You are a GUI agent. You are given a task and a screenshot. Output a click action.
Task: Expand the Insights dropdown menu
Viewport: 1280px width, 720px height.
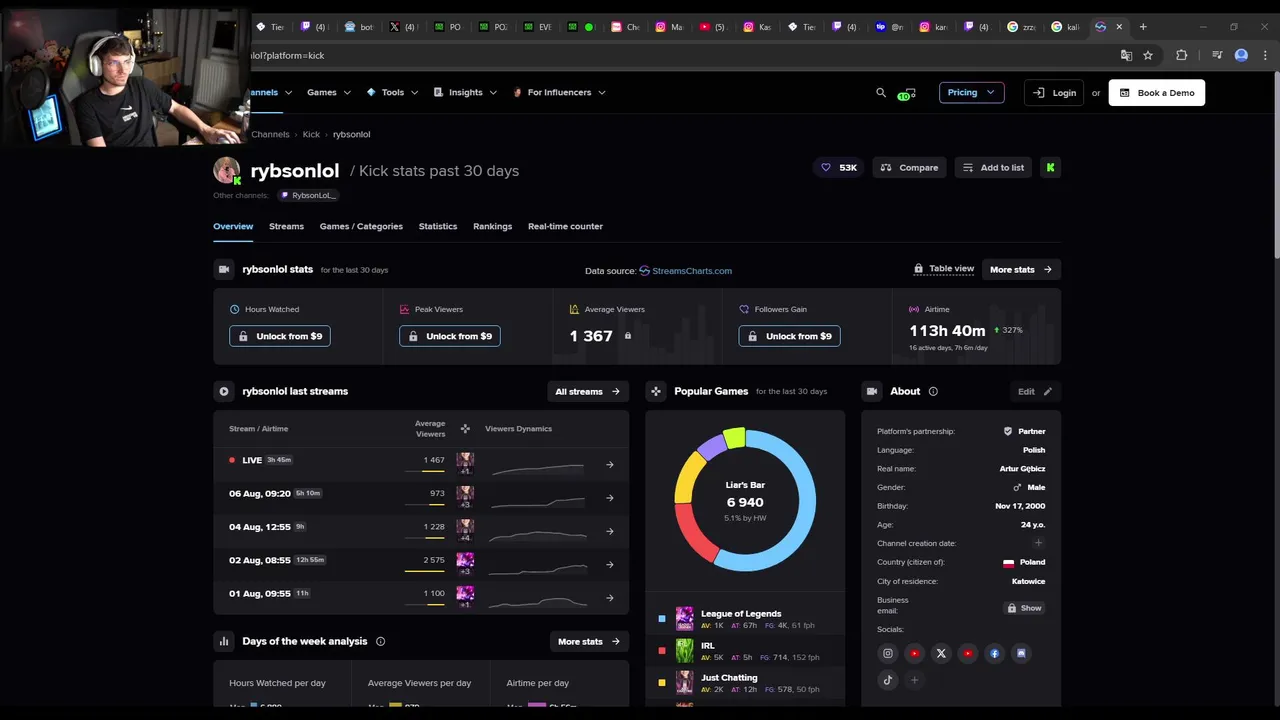coord(465,92)
